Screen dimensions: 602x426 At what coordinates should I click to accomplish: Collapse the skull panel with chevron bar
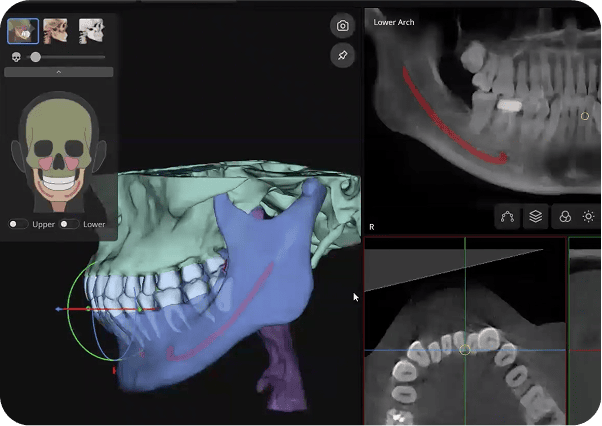(x=58, y=72)
